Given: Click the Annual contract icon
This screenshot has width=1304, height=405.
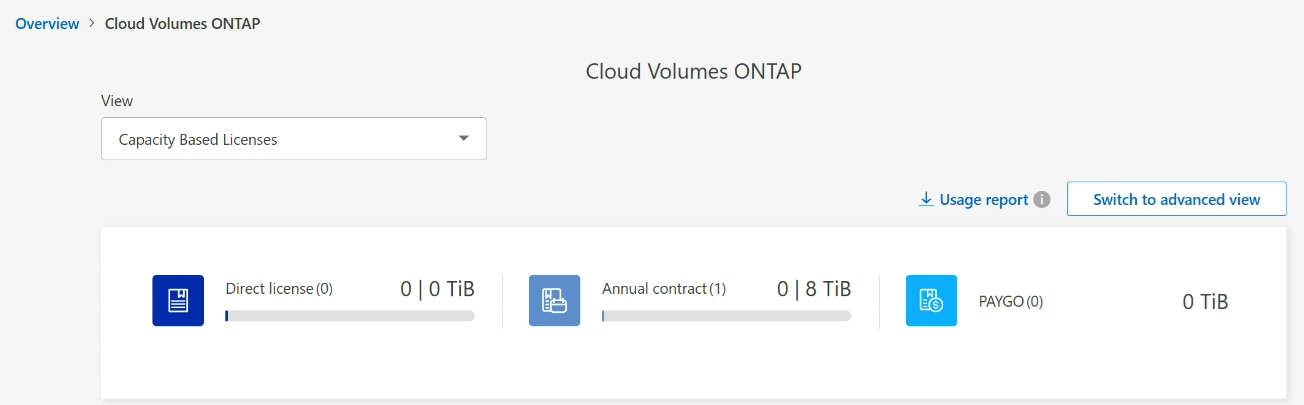Looking at the screenshot, I should tap(554, 301).
